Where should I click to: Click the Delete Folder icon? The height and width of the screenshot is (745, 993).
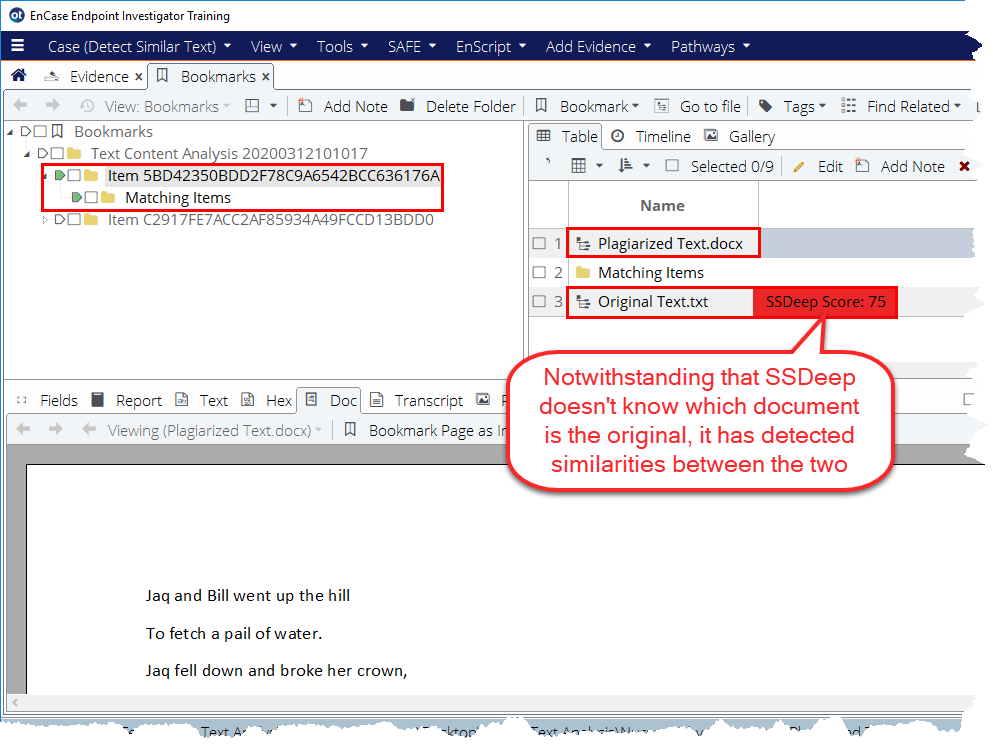407,105
